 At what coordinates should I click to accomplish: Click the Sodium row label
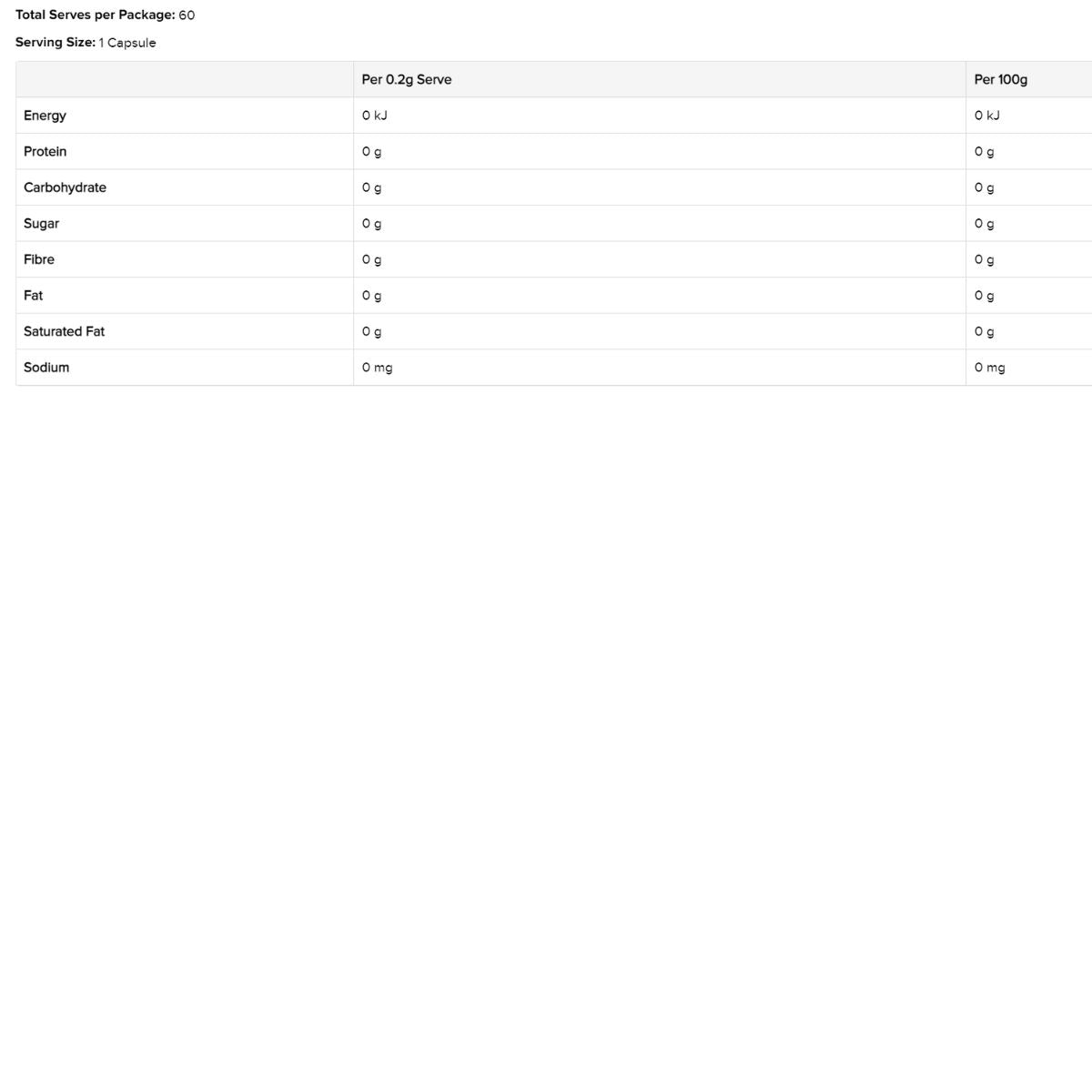[x=46, y=368]
